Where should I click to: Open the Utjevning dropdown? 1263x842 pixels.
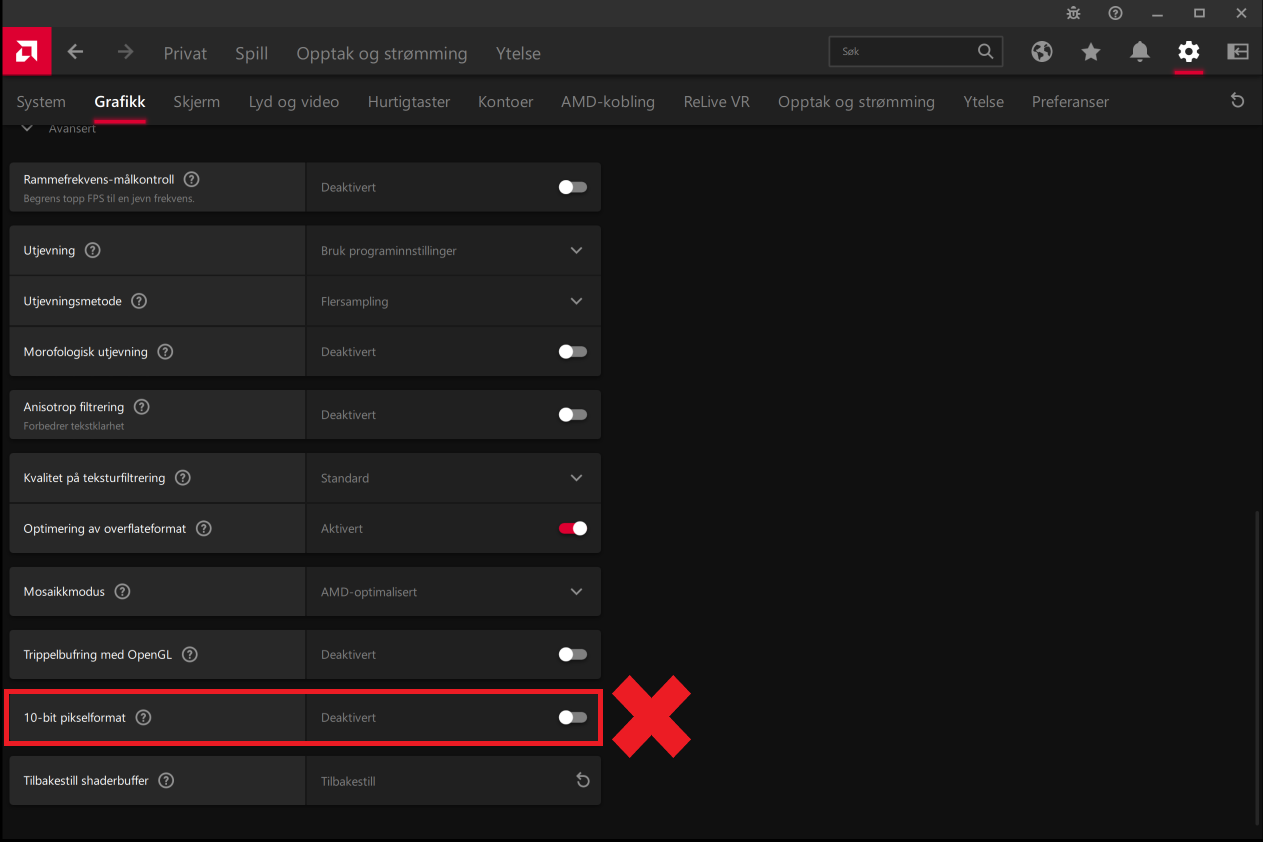[453, 250]
